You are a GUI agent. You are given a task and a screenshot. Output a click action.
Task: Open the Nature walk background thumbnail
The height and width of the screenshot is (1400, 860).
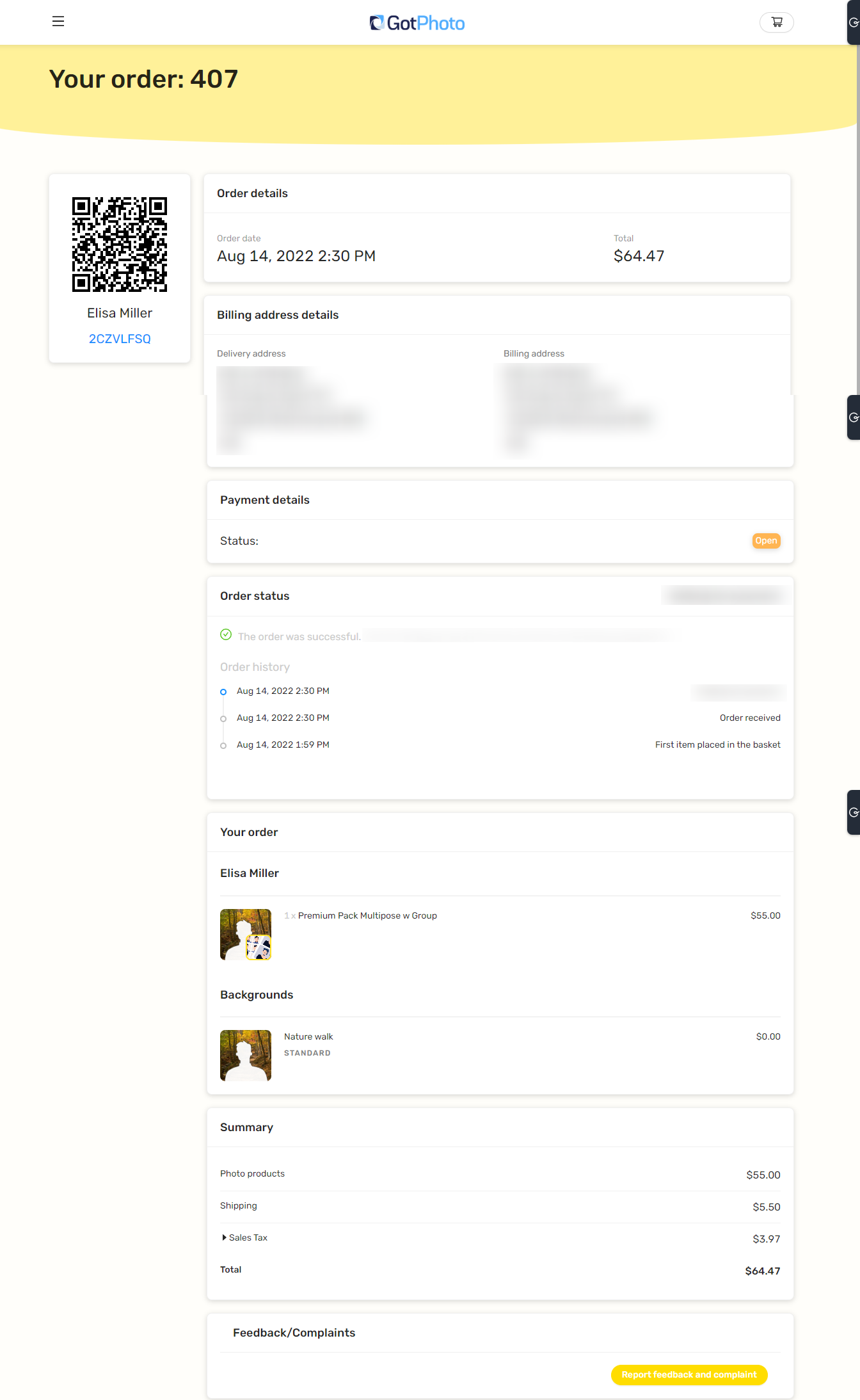(x=246, y=1056)
